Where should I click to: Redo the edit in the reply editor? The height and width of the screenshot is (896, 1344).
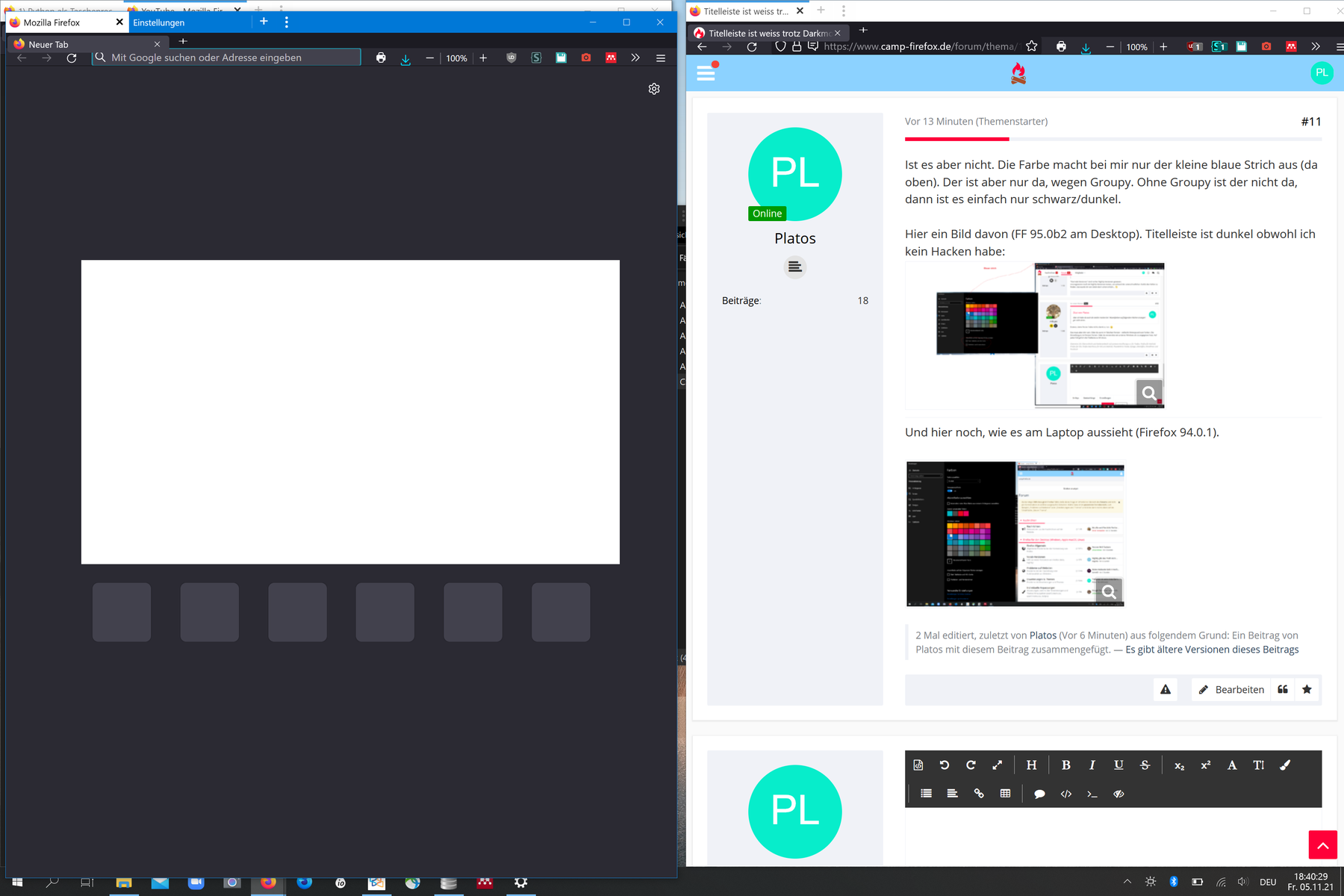click(x=971, y=765)
